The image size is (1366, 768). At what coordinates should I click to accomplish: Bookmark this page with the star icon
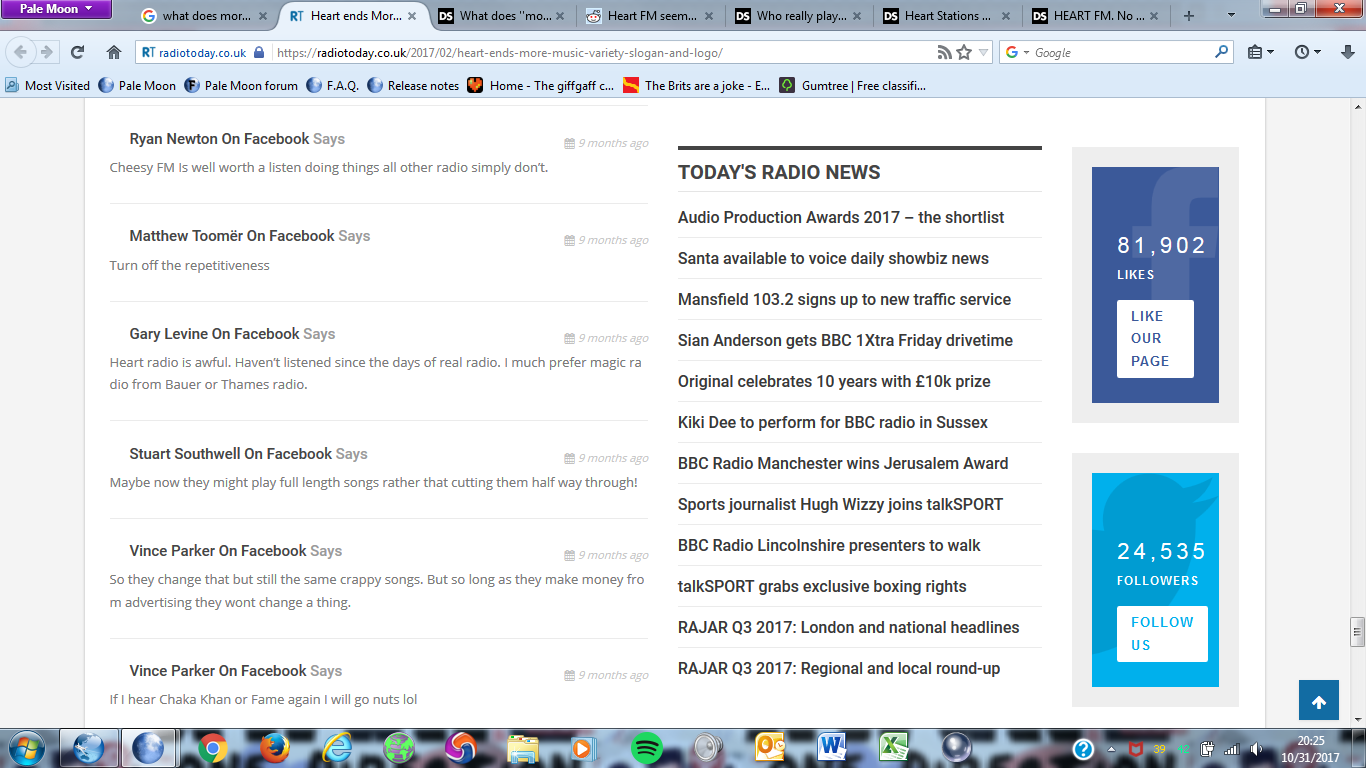coord(964,52)
